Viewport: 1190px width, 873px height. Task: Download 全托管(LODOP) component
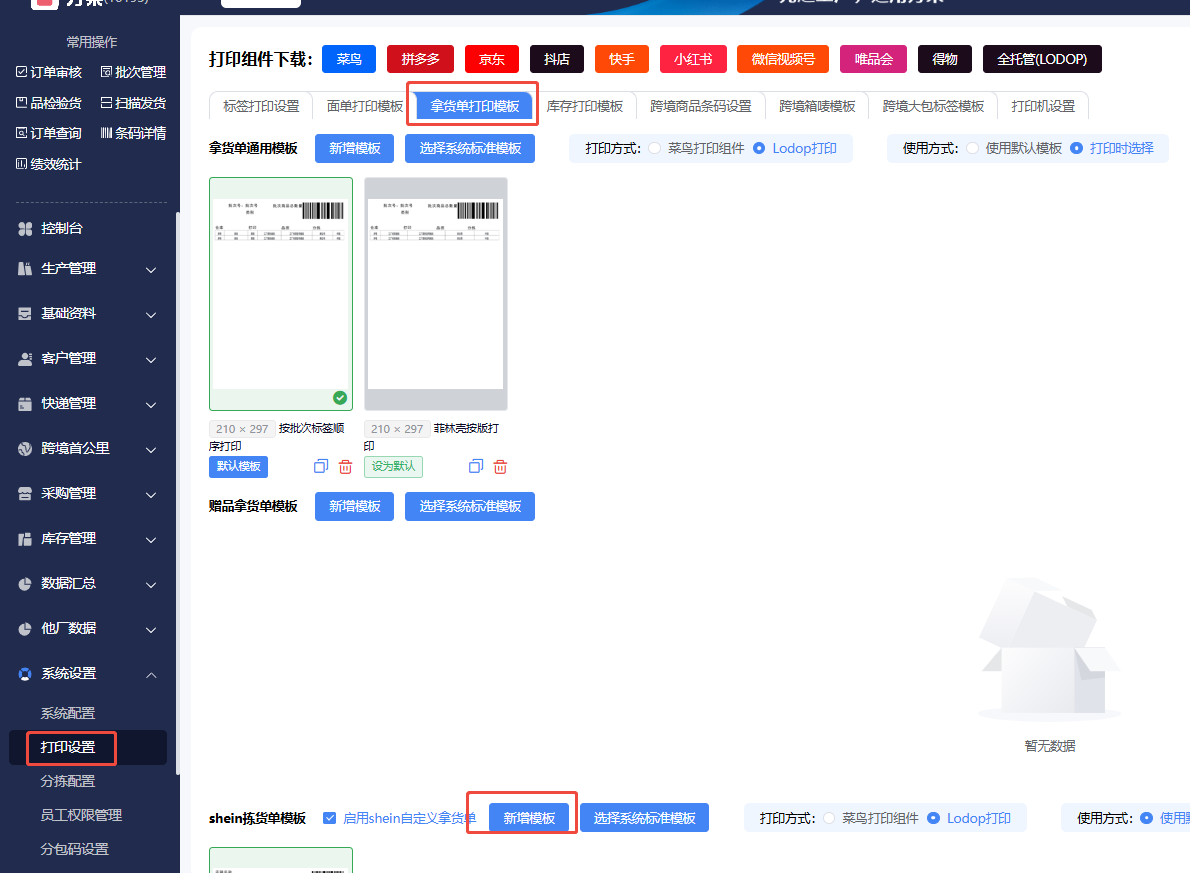pos(1042,58)
